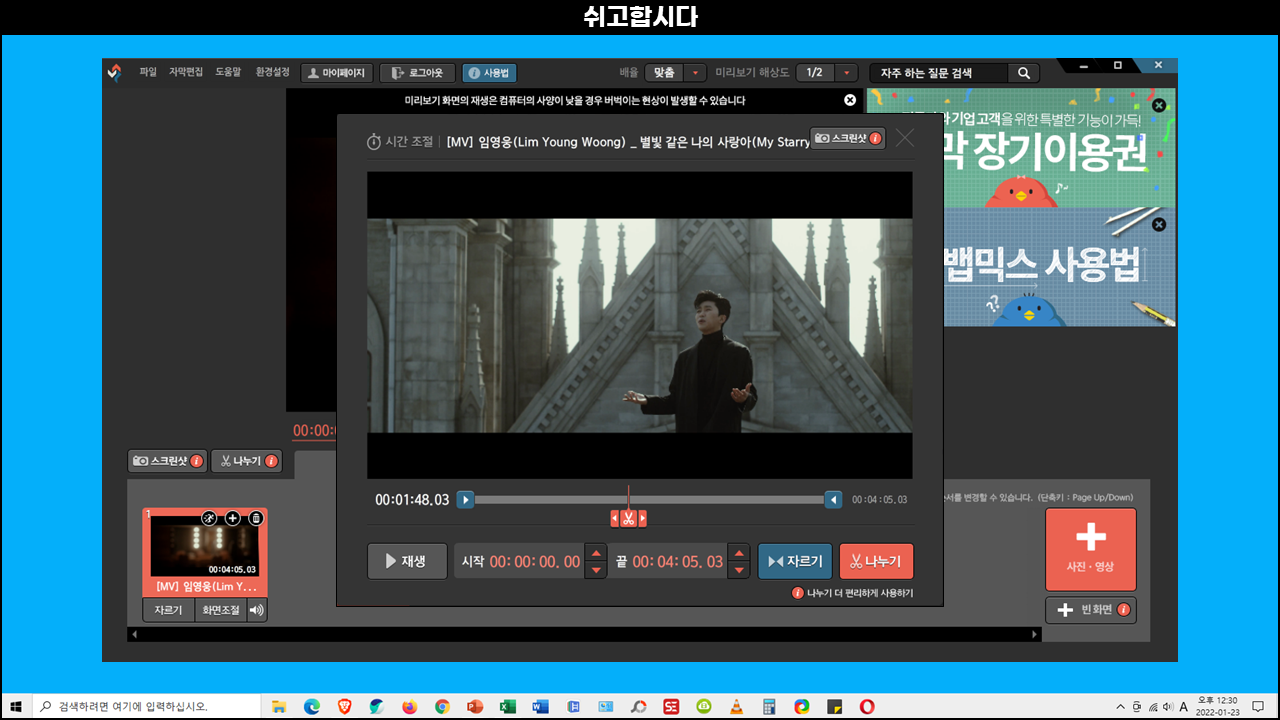Click the 미리보기 해상도 1/2 value

pos(815,73)
